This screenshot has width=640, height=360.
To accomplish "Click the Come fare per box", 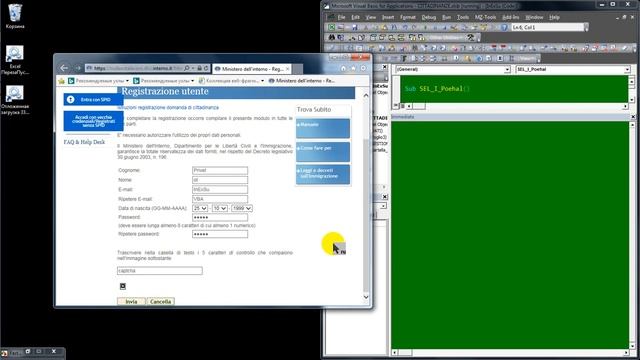I will click(323, 151).
